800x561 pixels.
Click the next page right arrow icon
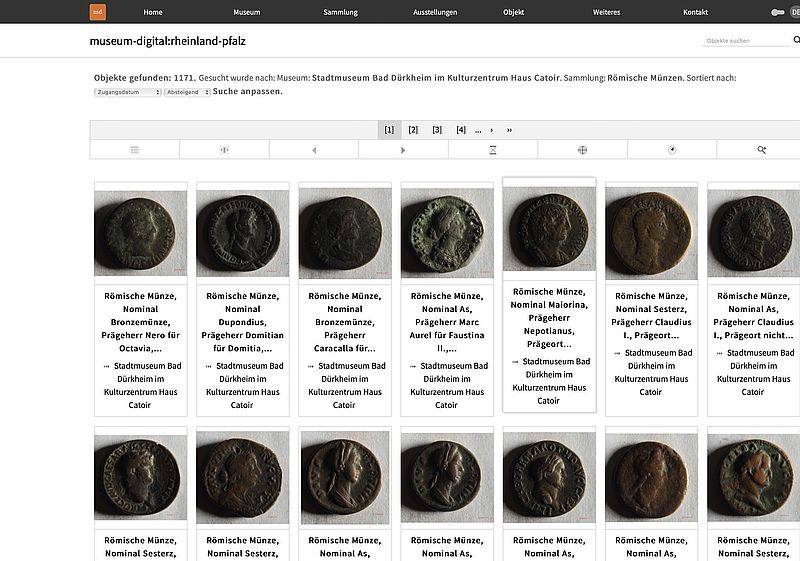403,150
